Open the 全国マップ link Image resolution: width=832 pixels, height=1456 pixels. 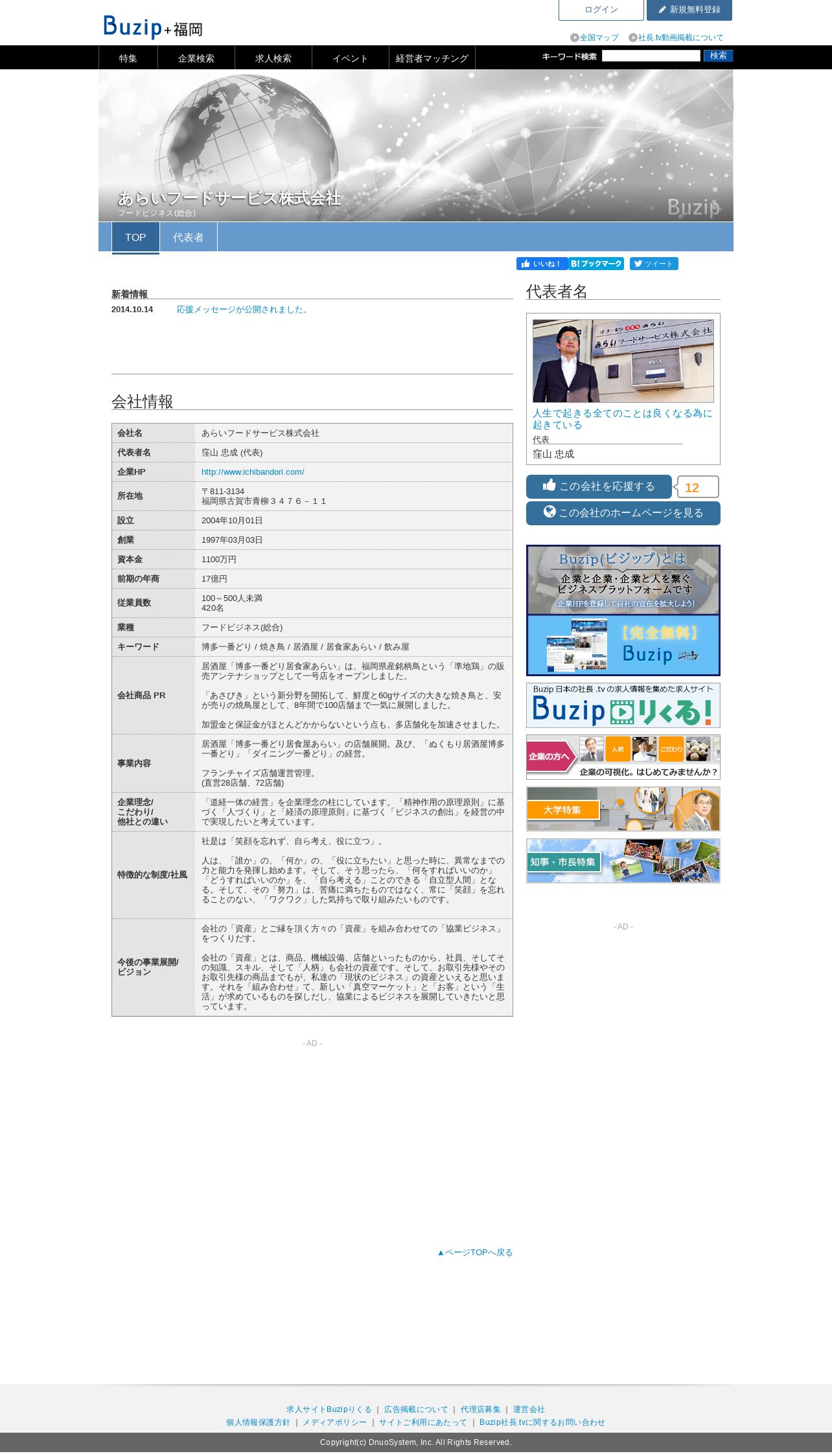coord(595,38)
